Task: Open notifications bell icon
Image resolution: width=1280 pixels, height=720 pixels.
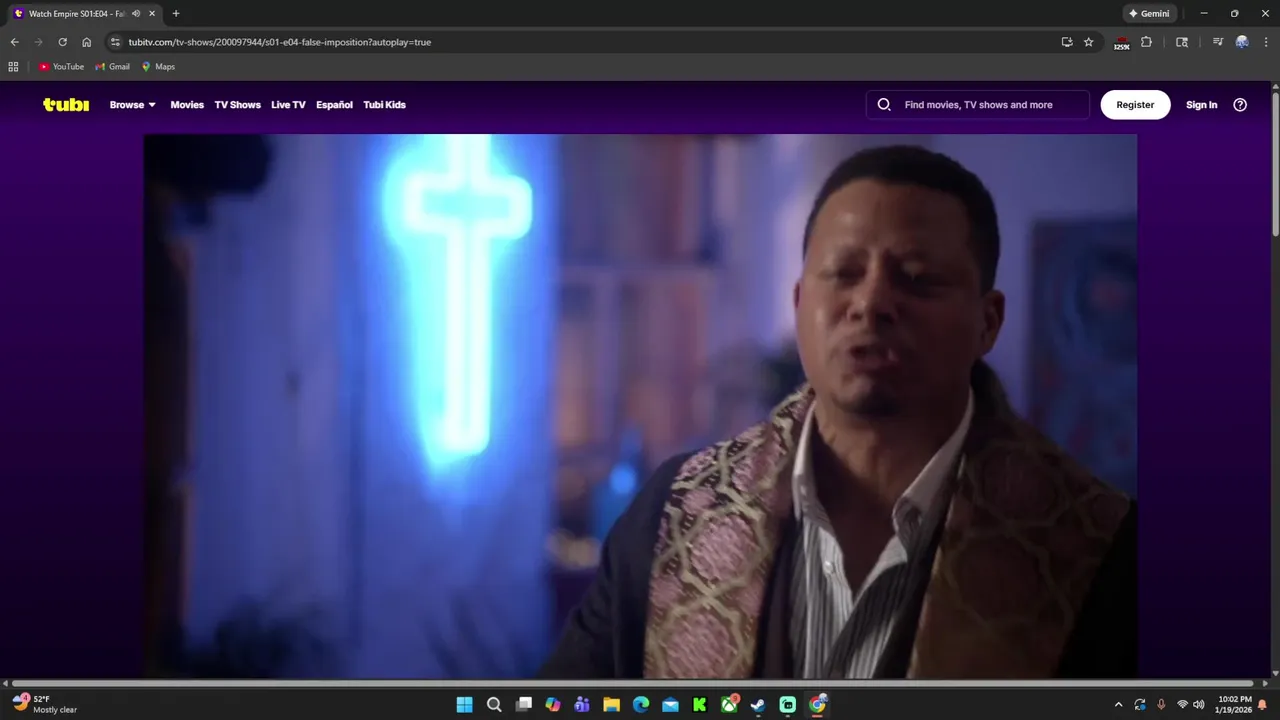Action: coord(1263,705)
